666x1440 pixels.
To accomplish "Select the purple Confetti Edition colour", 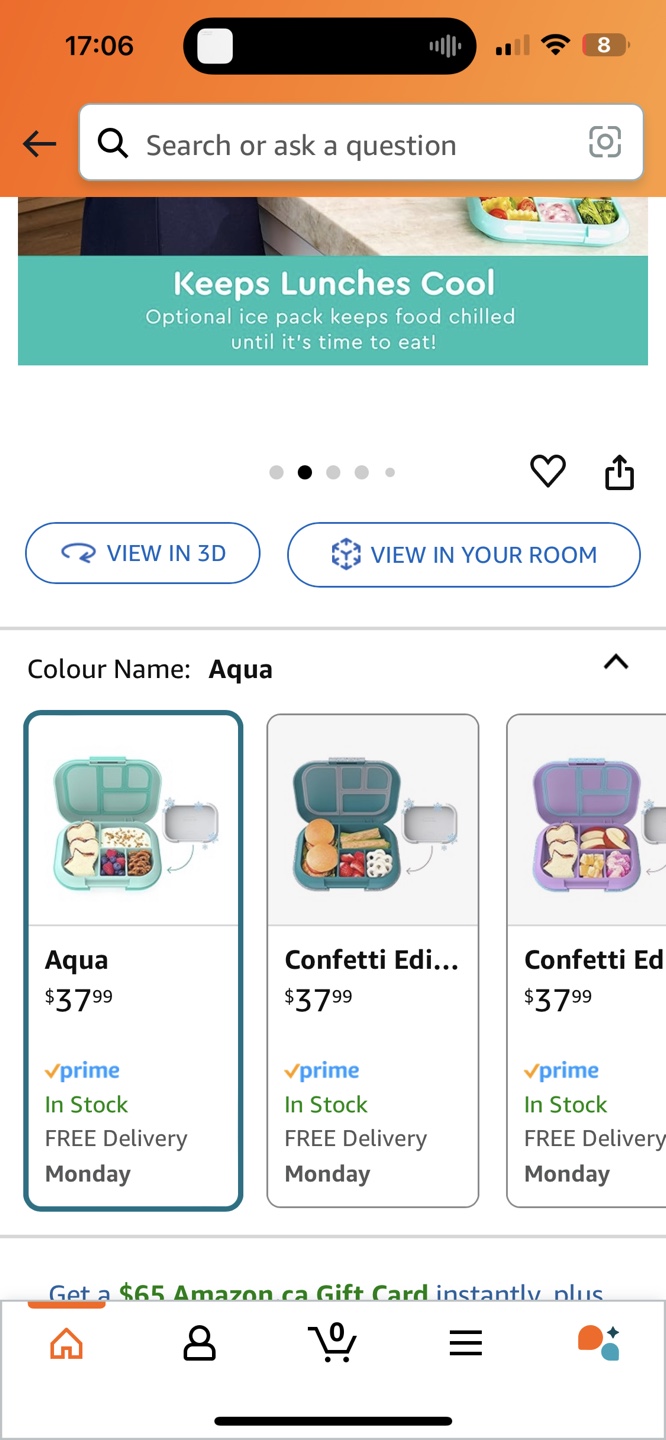I will (x=587, y=960).
